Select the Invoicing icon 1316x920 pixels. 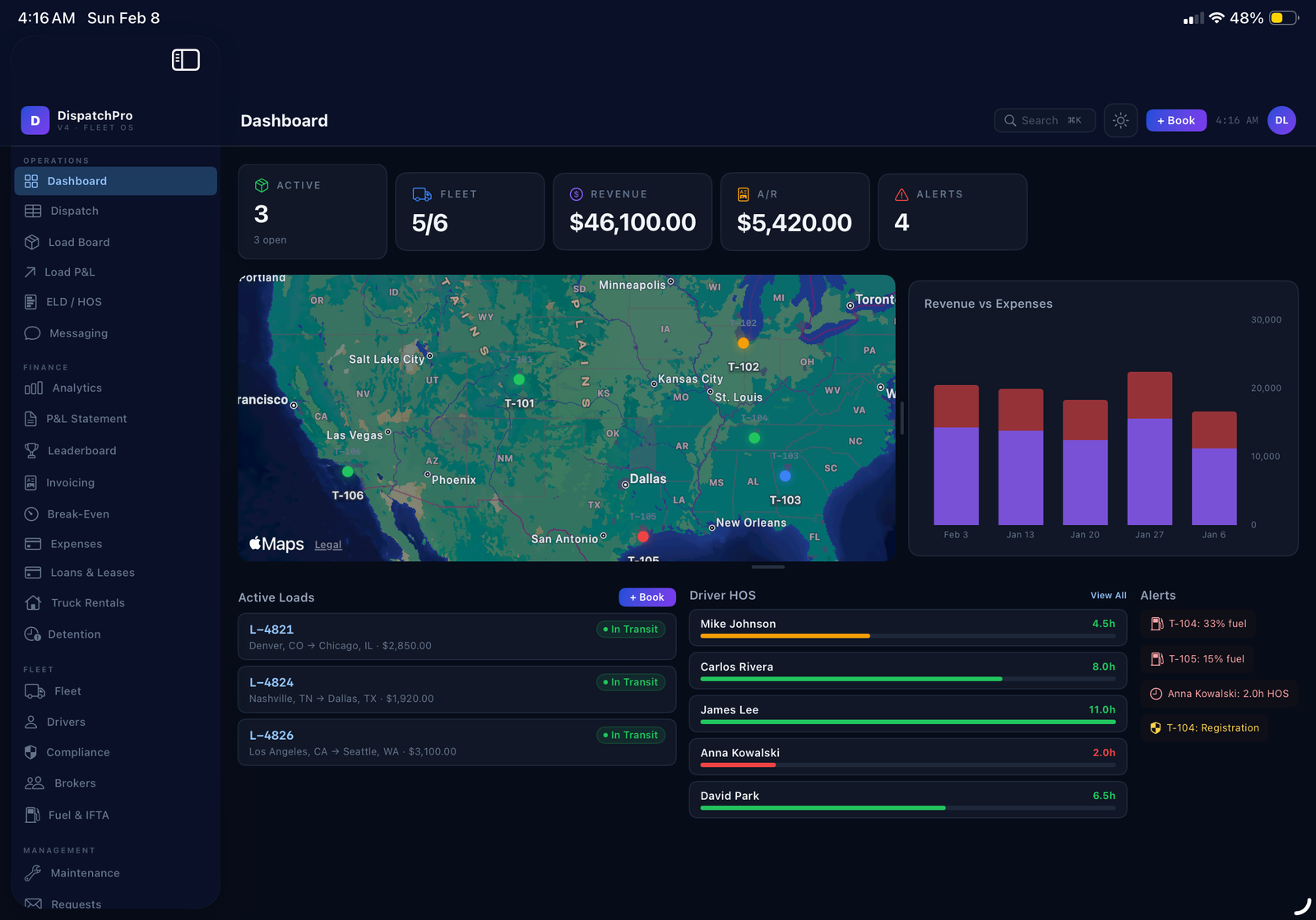point(30,482)
